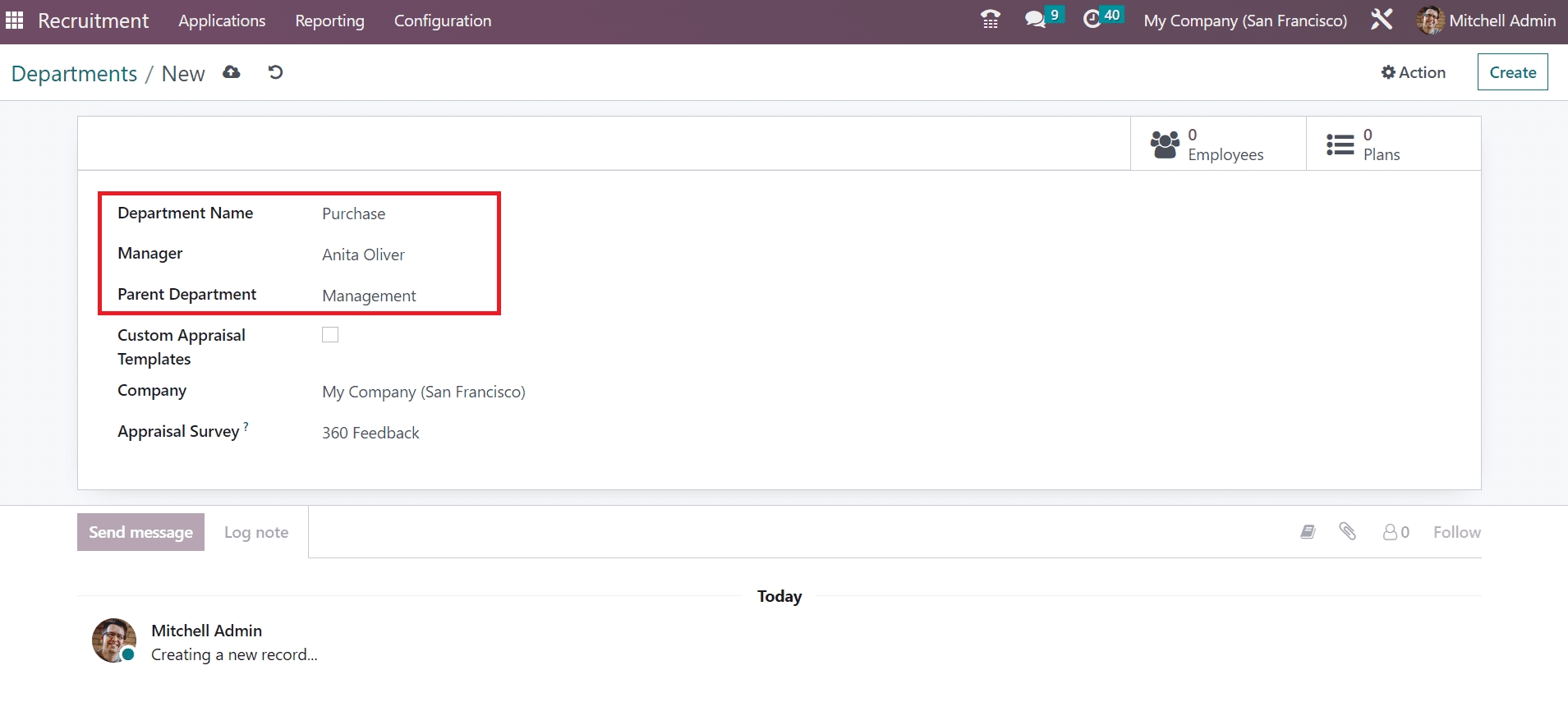Open the Action dropdown menu
The height and width of the screenshot is (725, 1568).
point(1413,72)
